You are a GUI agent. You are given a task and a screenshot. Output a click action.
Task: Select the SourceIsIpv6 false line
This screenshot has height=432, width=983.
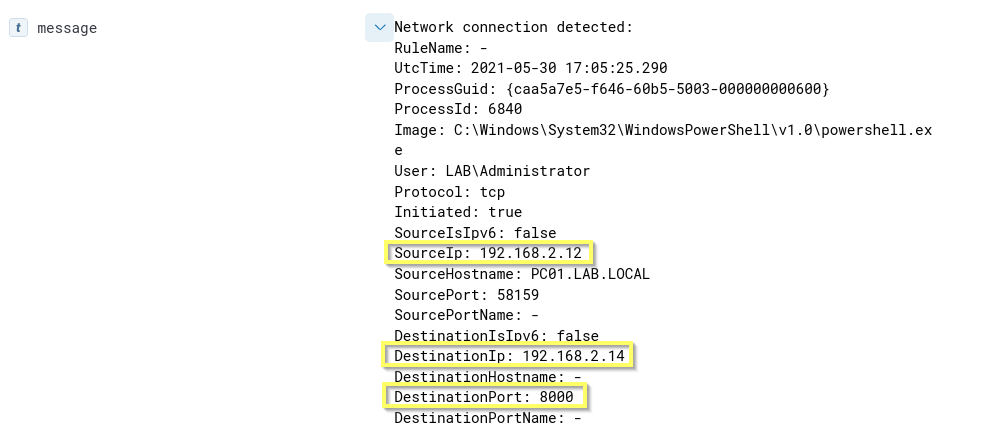pyautogui.click(x=475, y=233)
